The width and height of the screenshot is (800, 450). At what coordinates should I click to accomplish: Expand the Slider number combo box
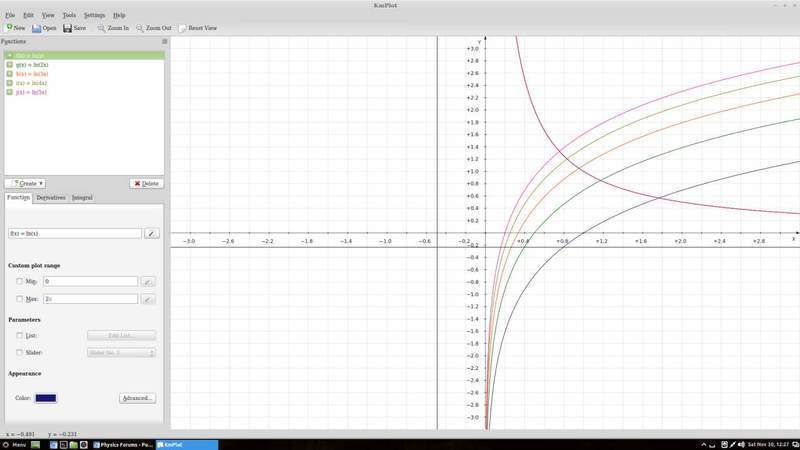(x=121, y=352)
